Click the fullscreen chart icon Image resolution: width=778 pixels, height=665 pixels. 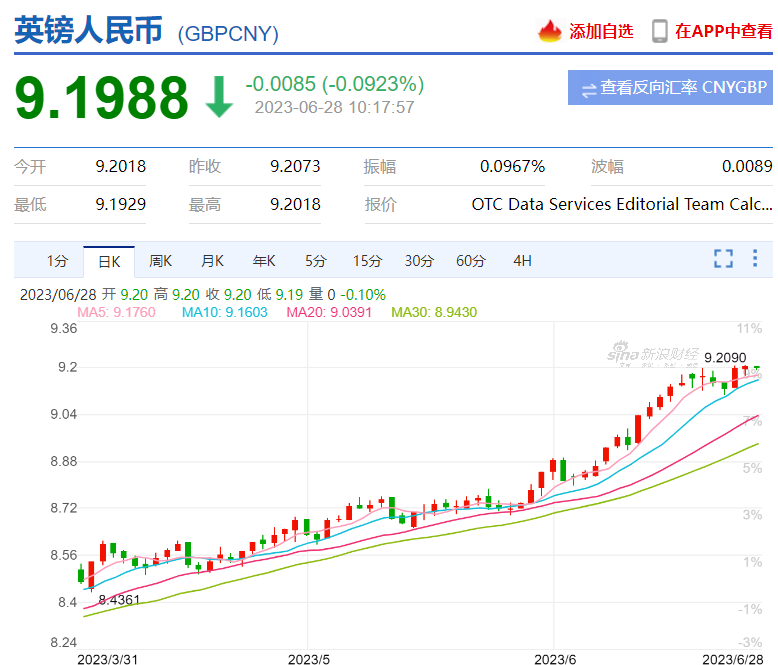(723, 259)
